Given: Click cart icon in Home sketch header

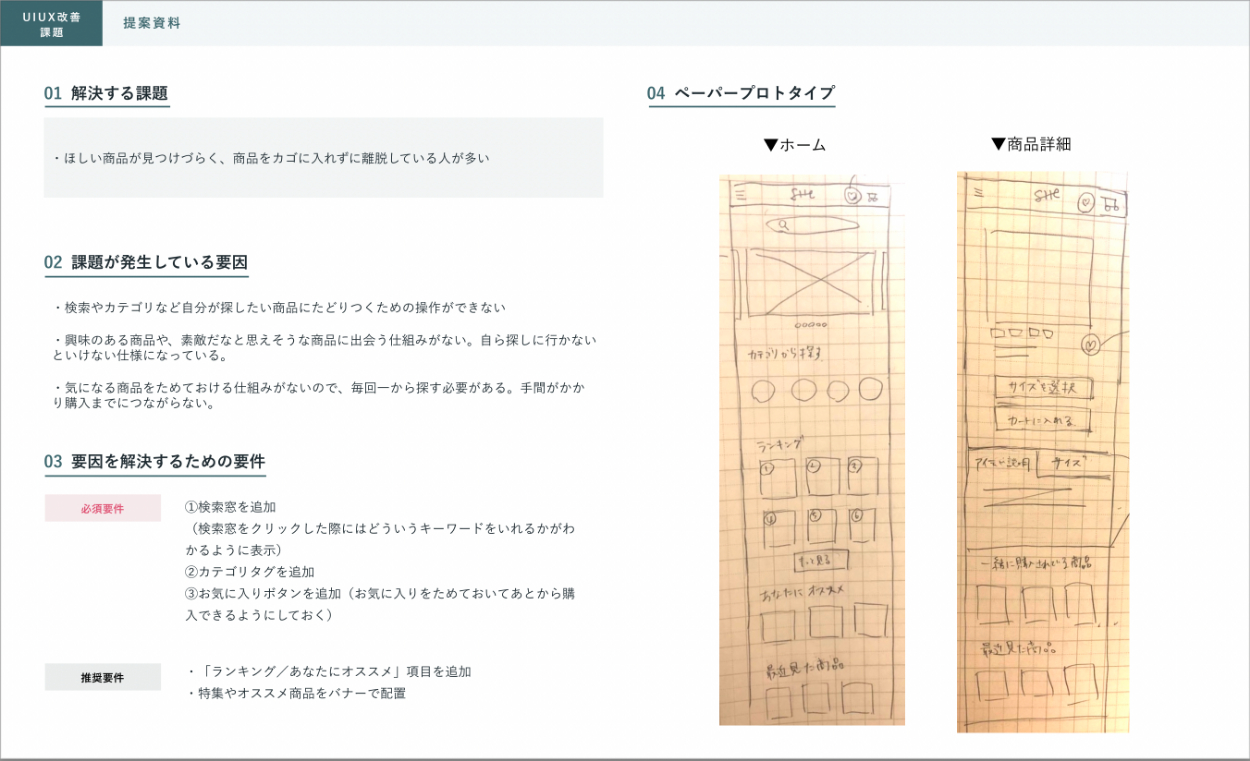Looking at the screenshot, I should coord(874,197).
